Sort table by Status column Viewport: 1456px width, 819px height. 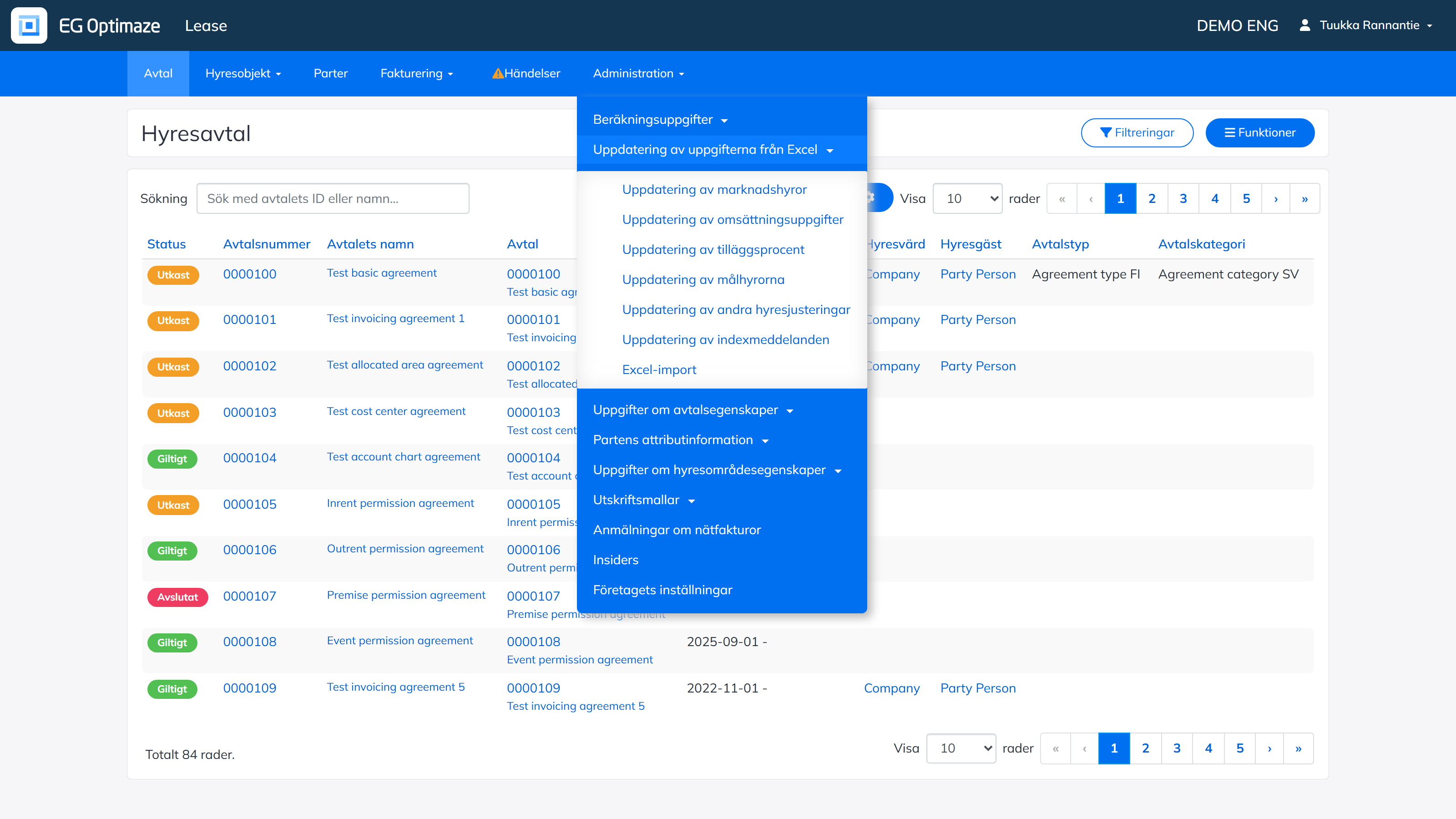pos(166,244)
